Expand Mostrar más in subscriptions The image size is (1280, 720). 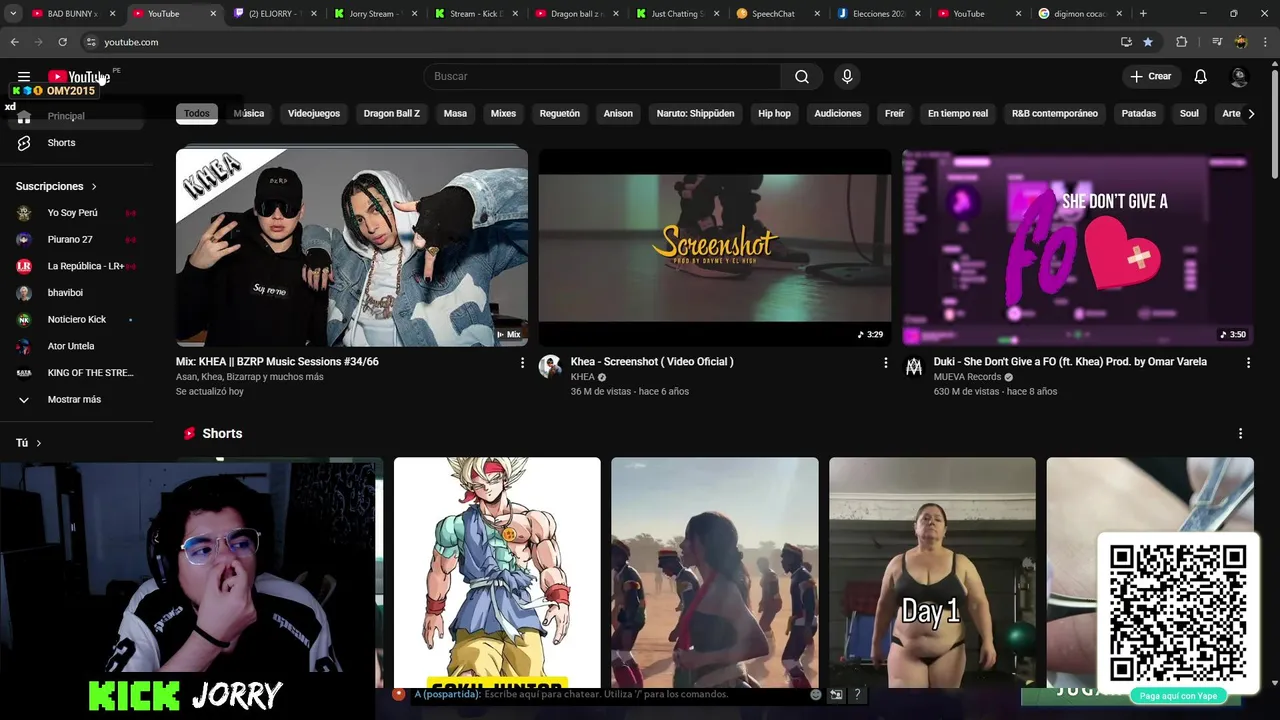click(x=74, y=400)
